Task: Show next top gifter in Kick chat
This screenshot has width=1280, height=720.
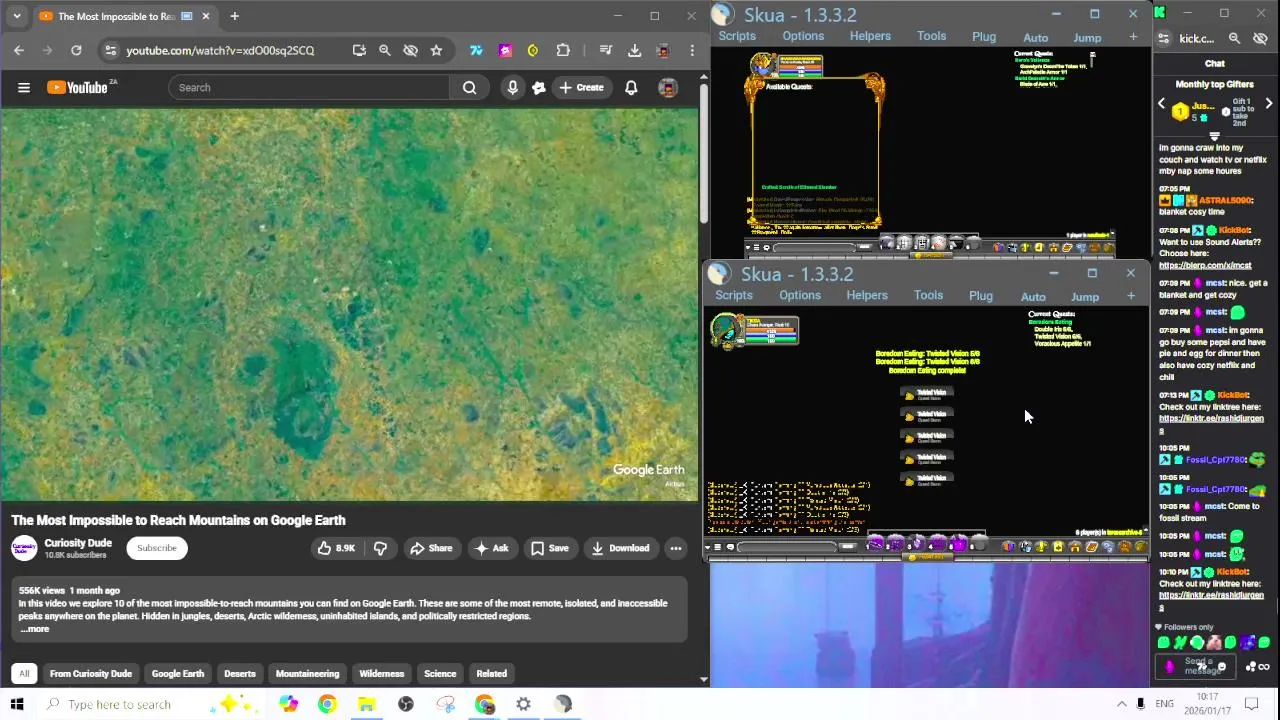Action: pos(1269,104)
